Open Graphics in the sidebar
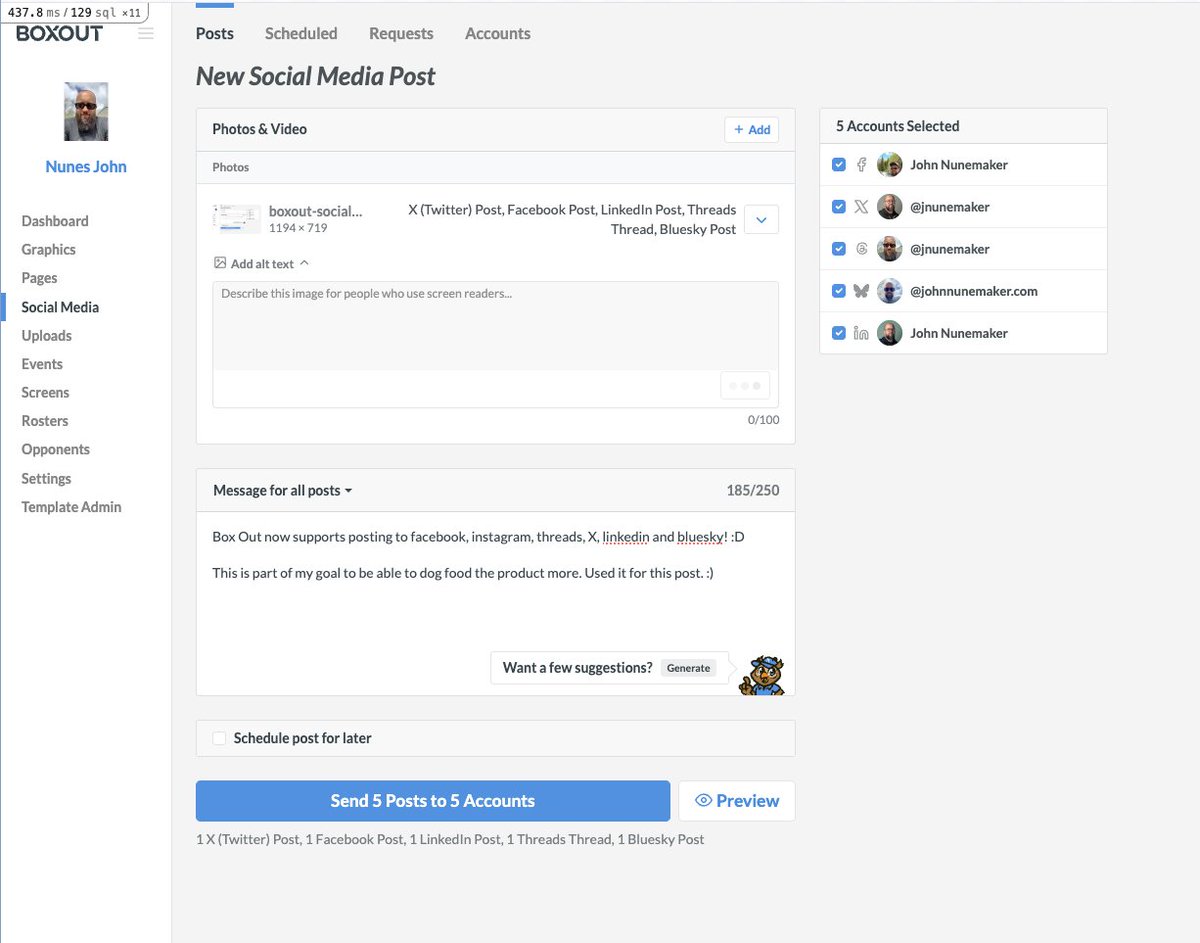Viewport: 1200px width, 943px height. 49,250
